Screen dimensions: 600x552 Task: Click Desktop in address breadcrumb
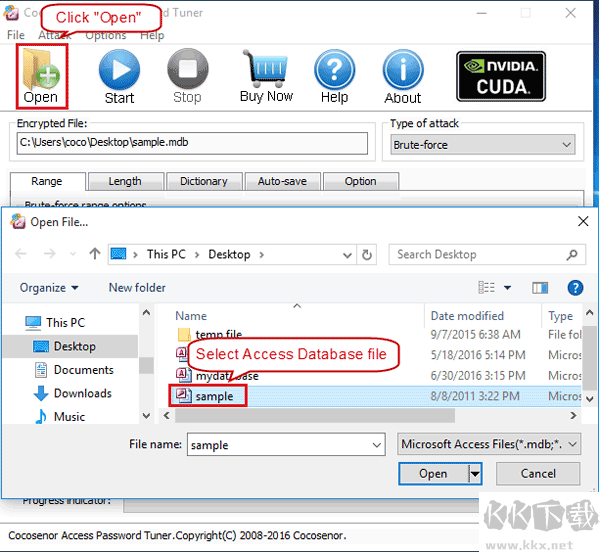pyautogui.click(x=229, y=254)
